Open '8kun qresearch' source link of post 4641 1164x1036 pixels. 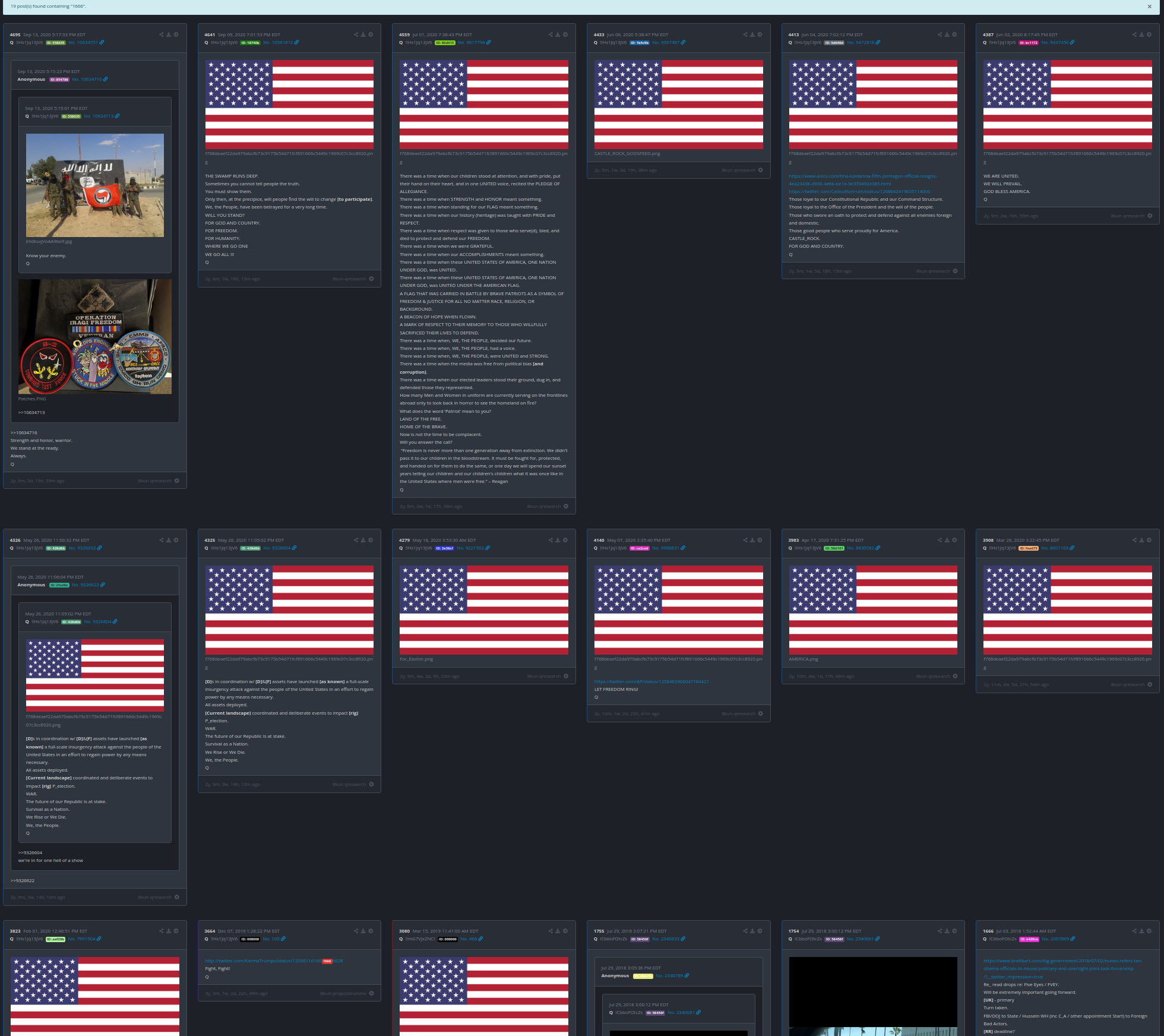[349, 279]
